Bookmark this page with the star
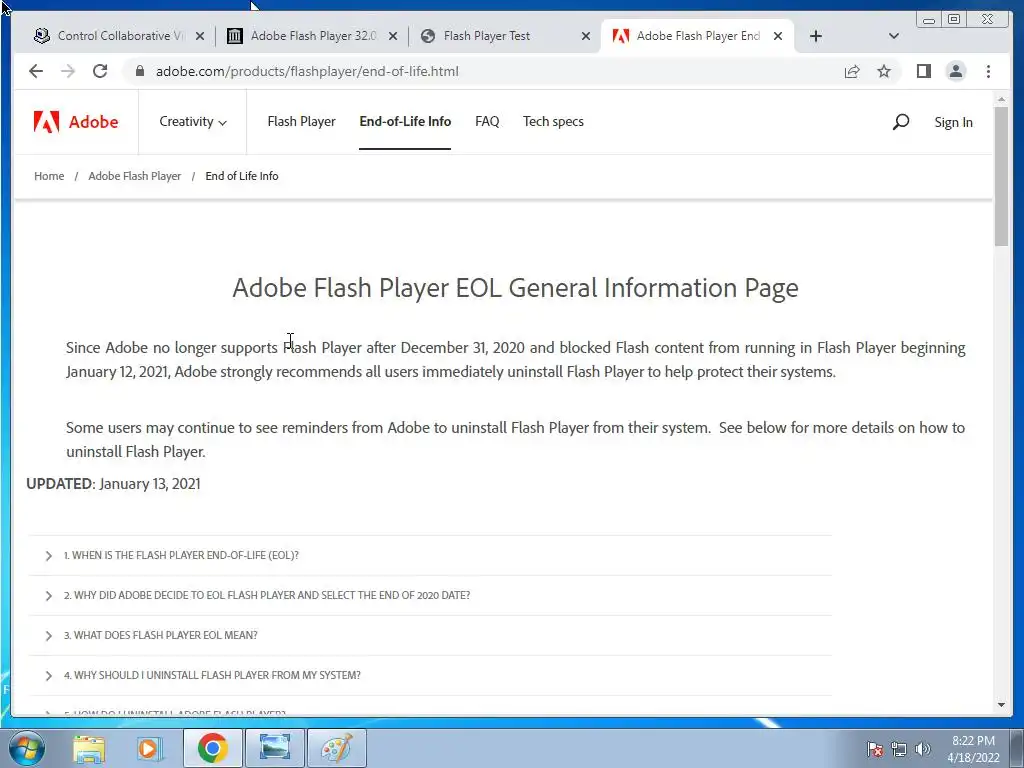 [884, 71]
